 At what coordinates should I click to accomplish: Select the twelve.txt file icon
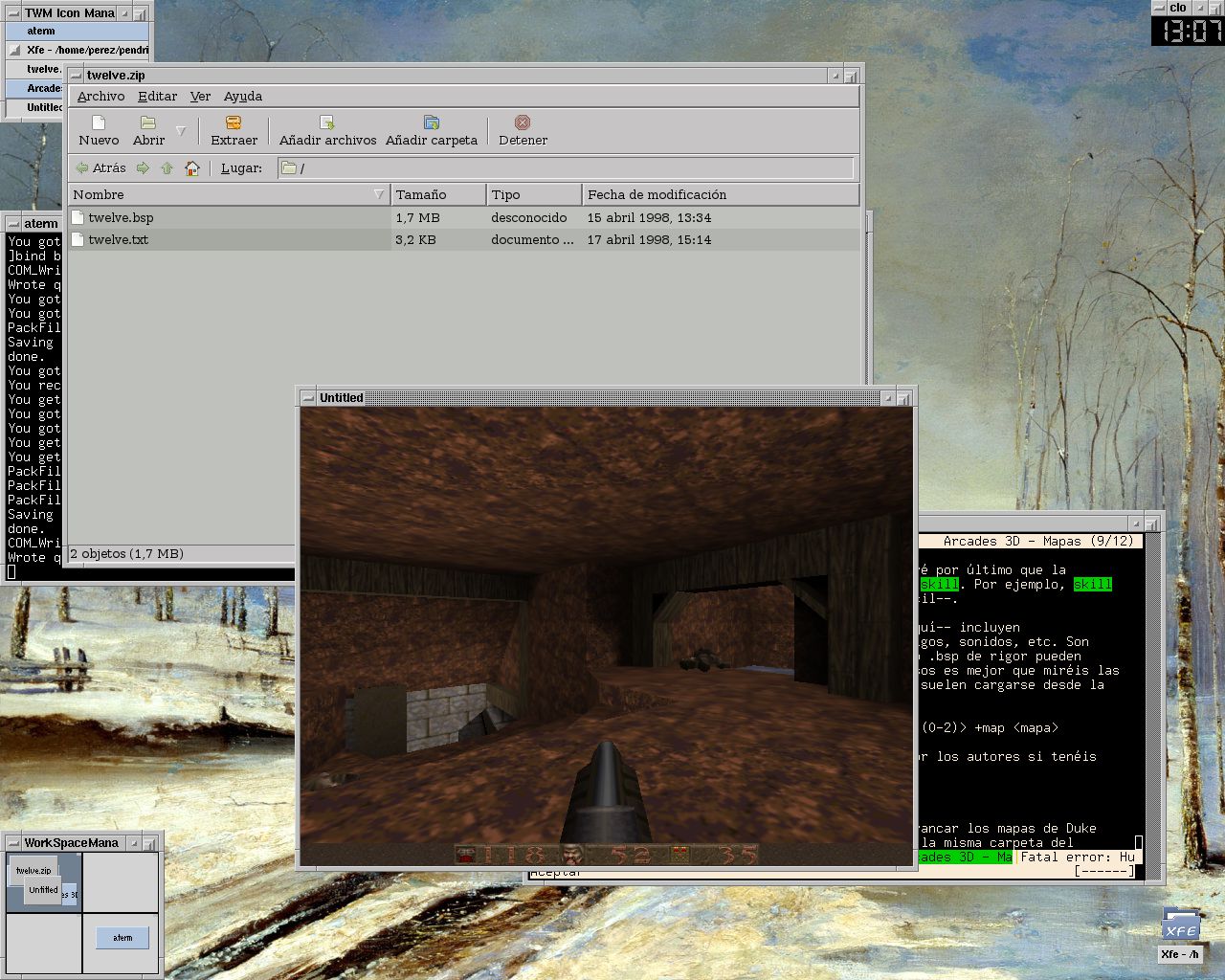(x=78, y=239)
